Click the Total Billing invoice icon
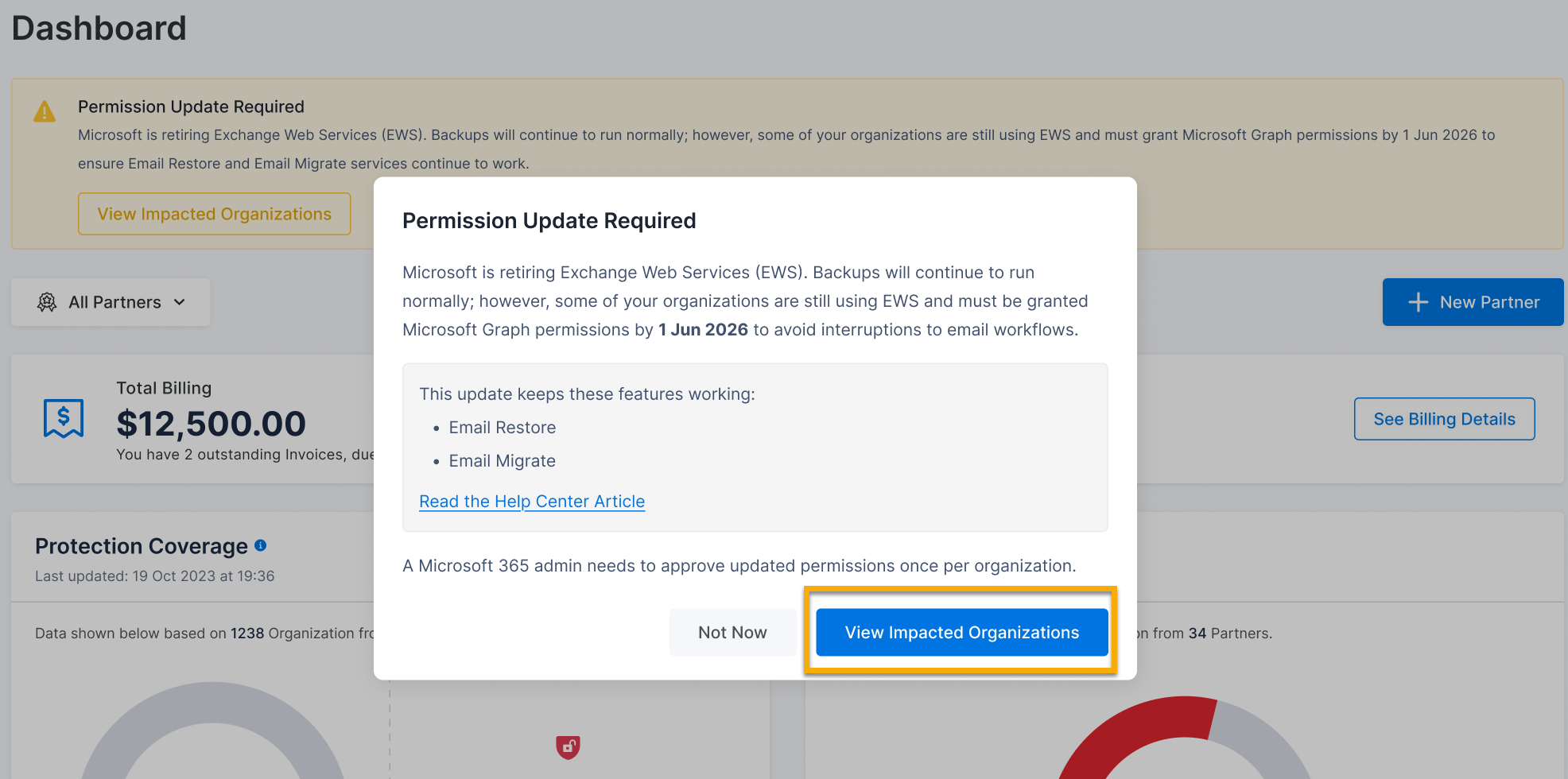1568x779 pixels. click(x=64, y=418)
